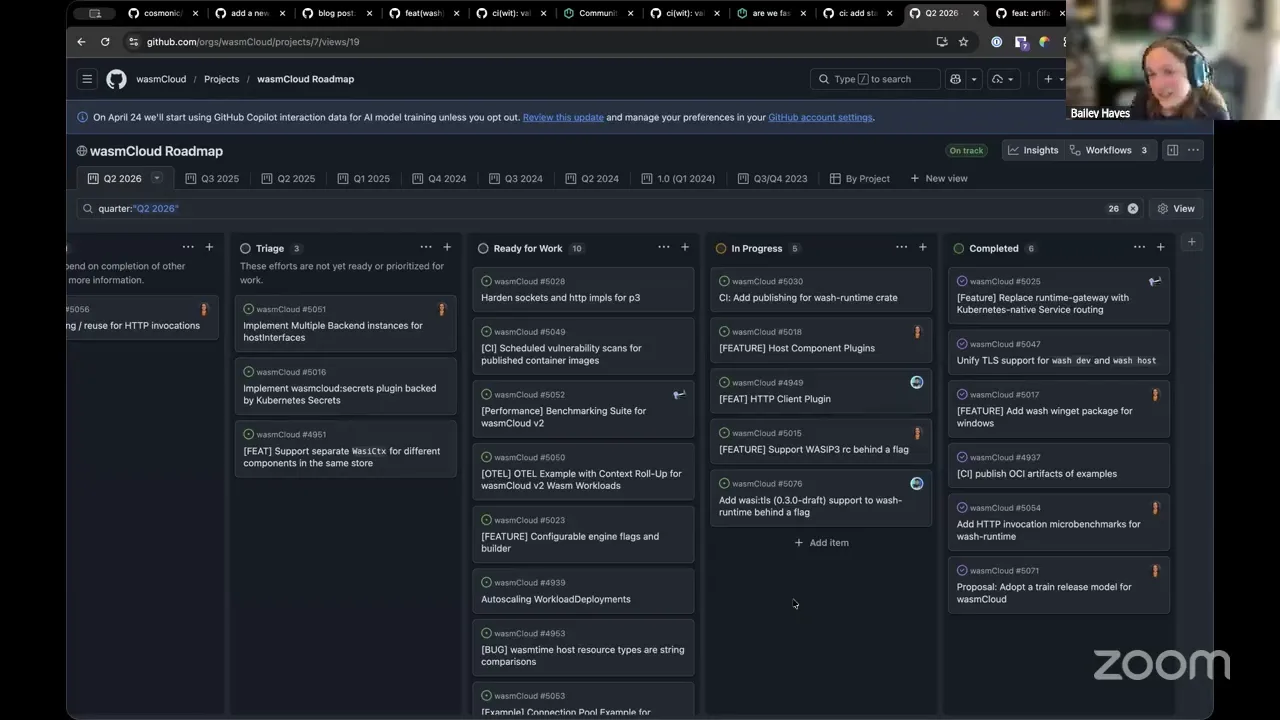Switch to the Q1 2025 view tab
1280x720 pixels.
point(363,179)
